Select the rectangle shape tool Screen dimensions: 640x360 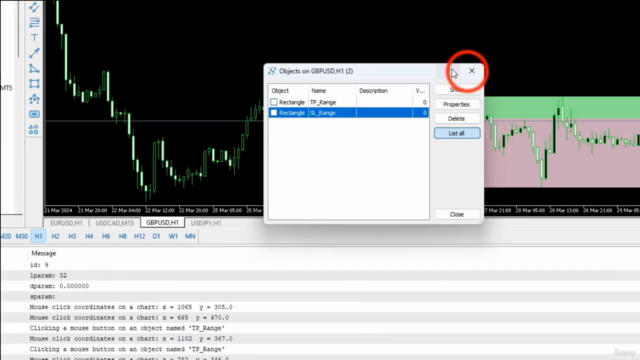click(x=34, y=84)
